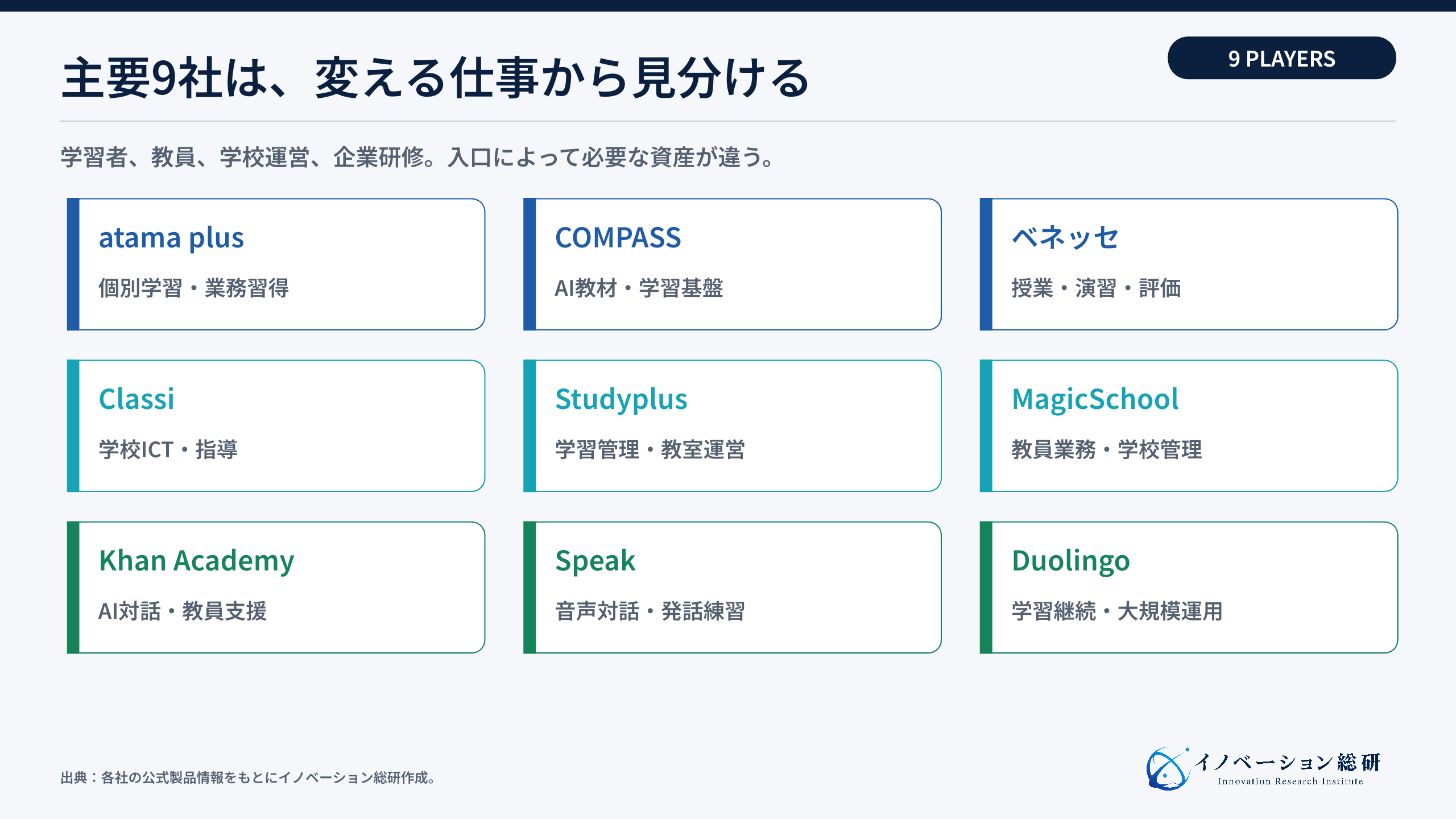Click the 9 PLAYERS badge
The height and width of the screenshot is (819, 1456).
point(1281,58)
